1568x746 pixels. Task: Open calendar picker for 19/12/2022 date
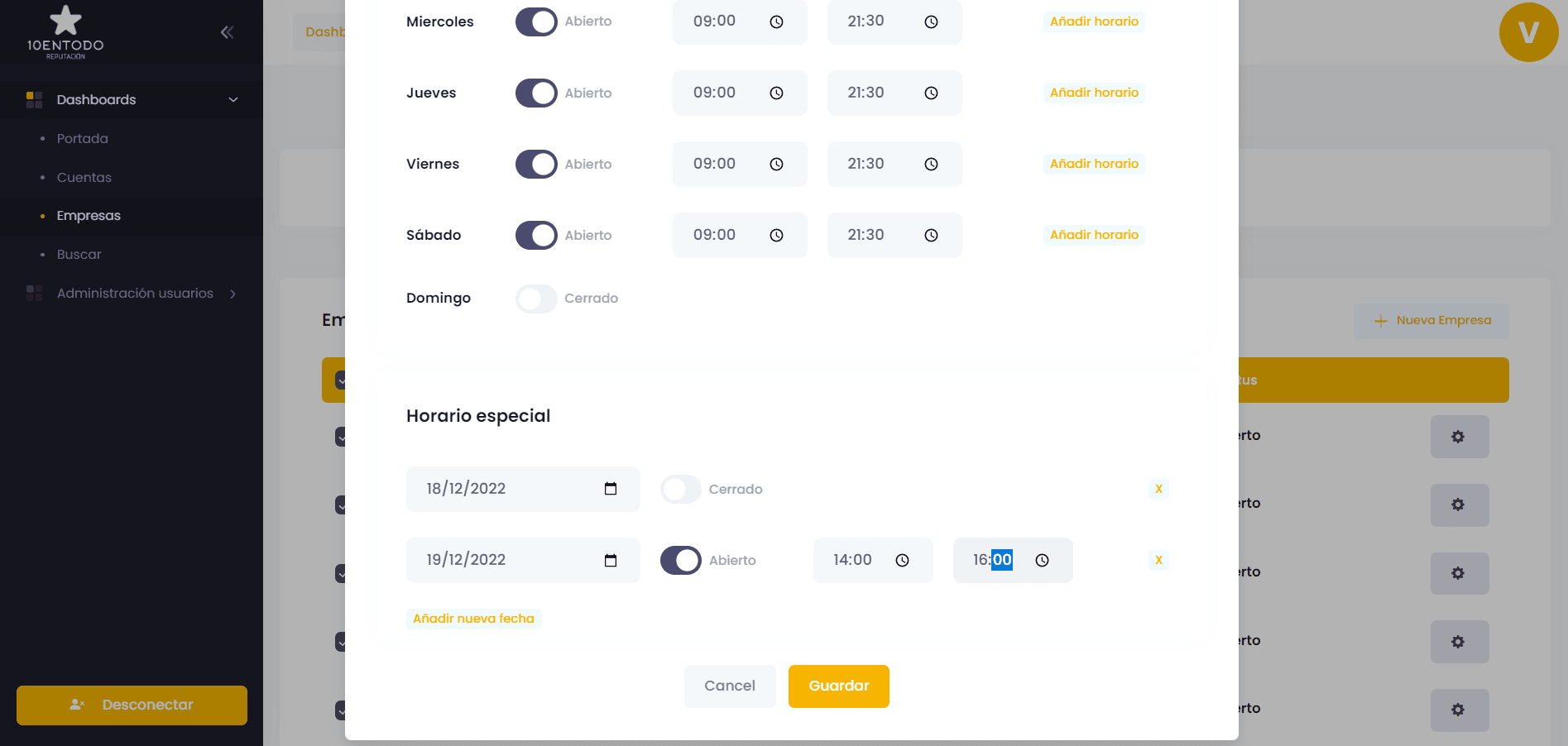pos(611,560)
